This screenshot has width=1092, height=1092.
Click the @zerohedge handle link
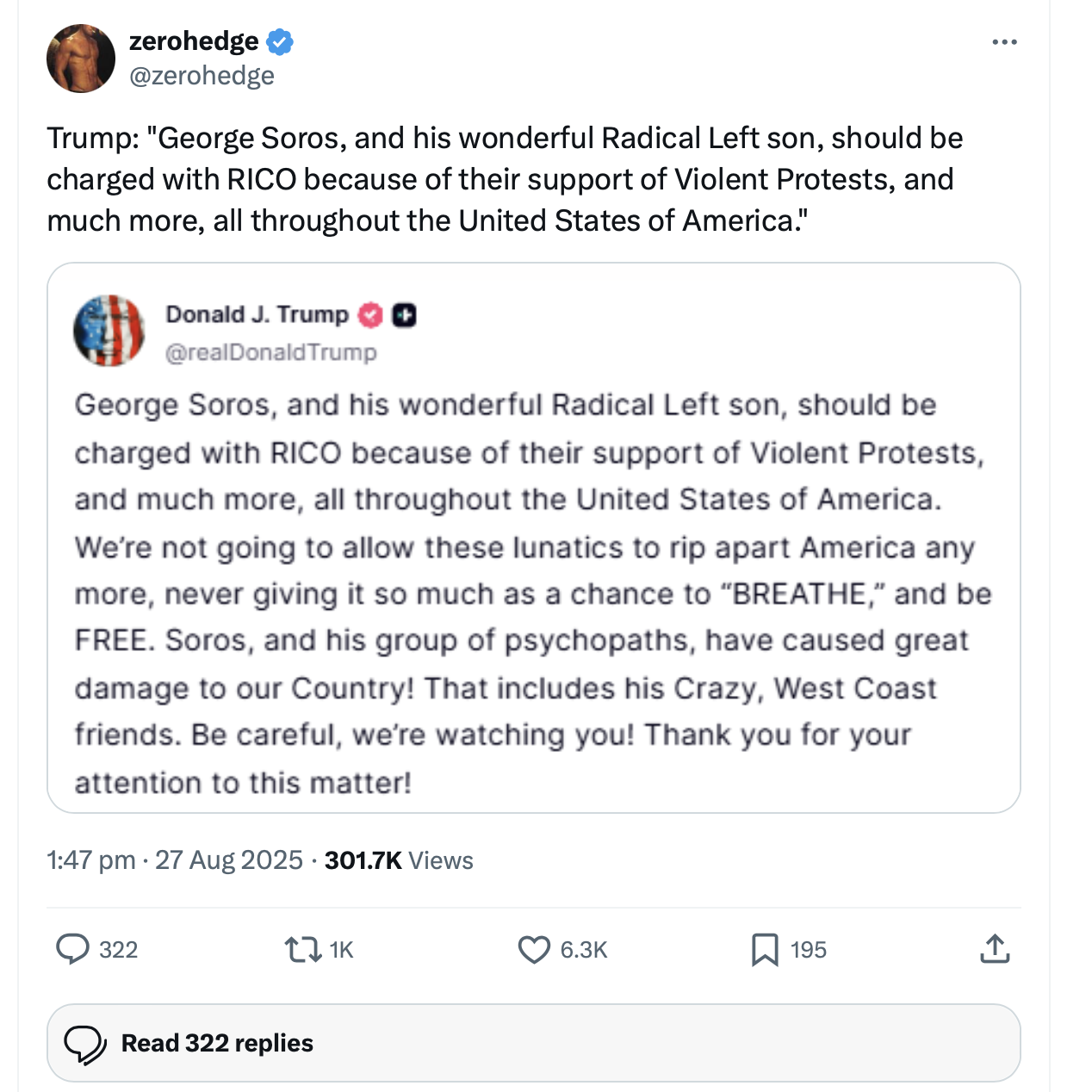202,76
